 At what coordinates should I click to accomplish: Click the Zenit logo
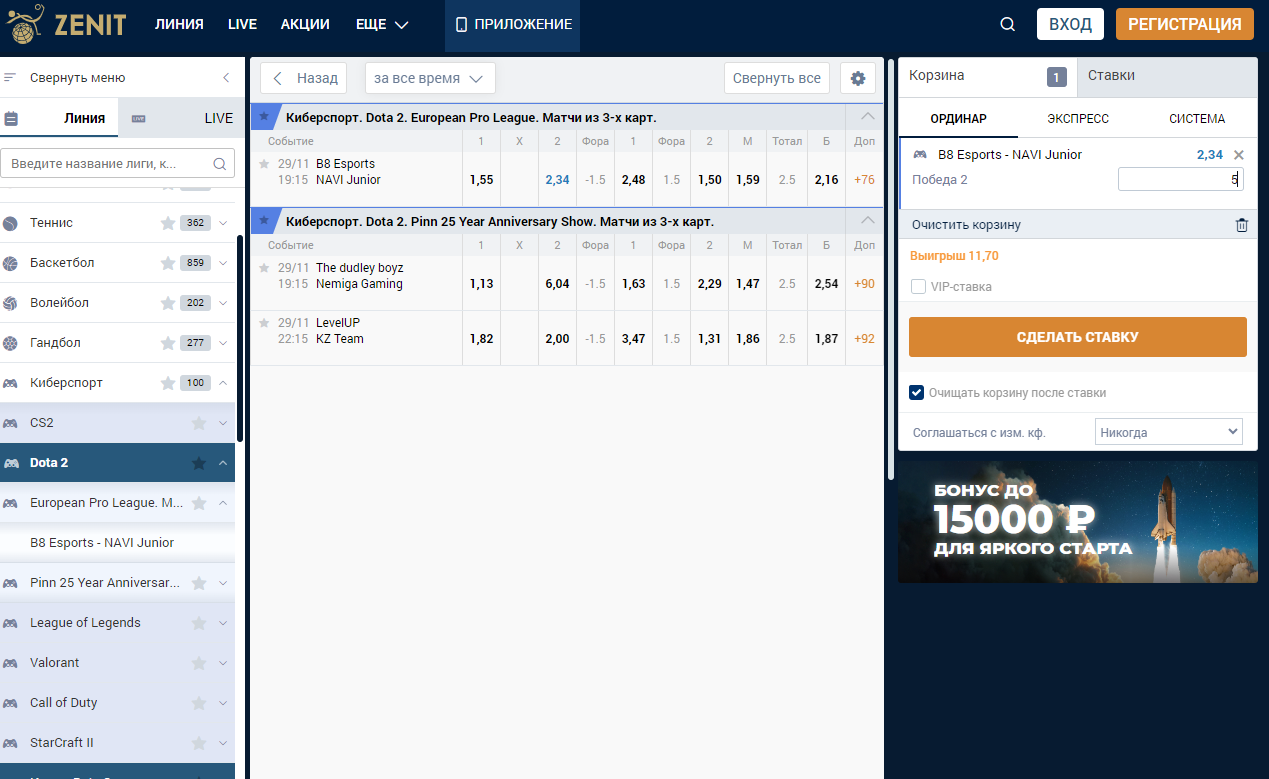tap(66, 24)
